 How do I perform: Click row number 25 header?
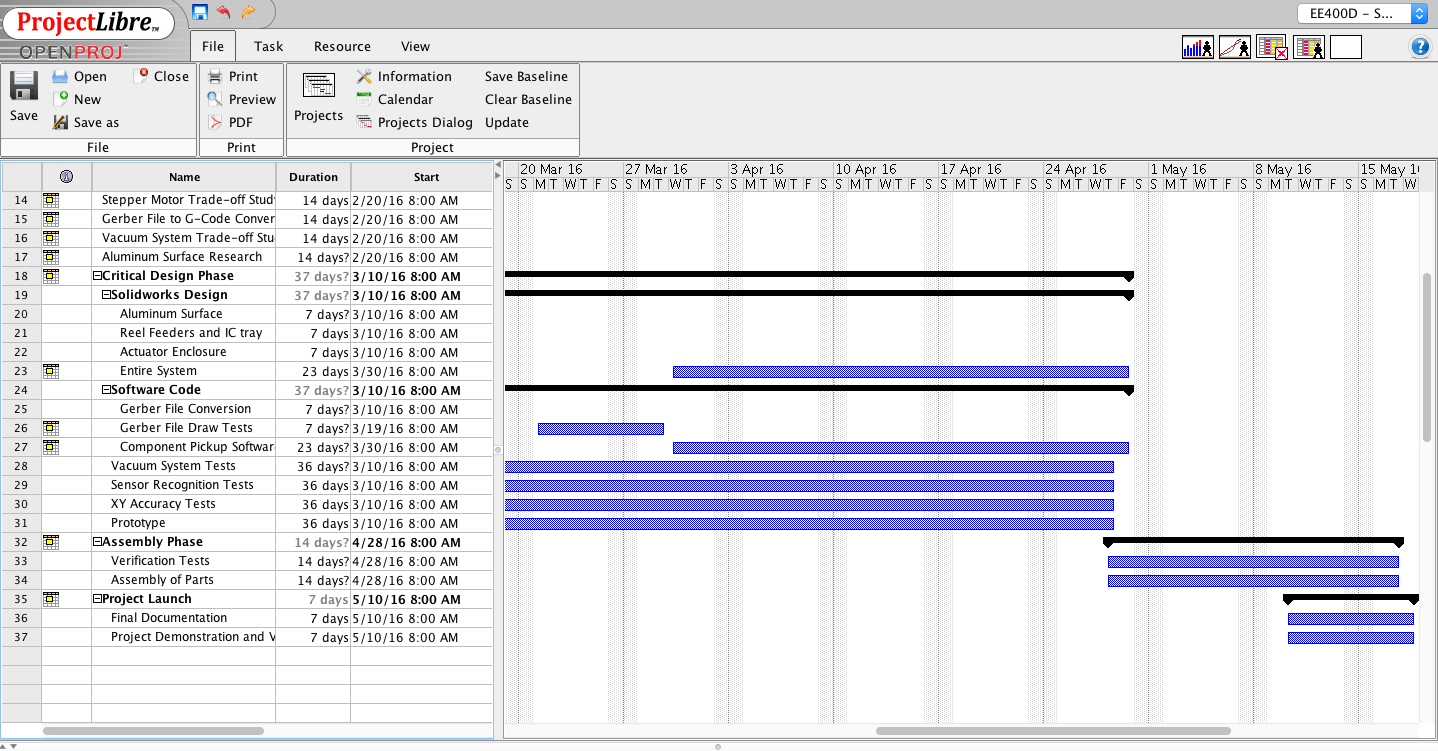pos(21,409)
